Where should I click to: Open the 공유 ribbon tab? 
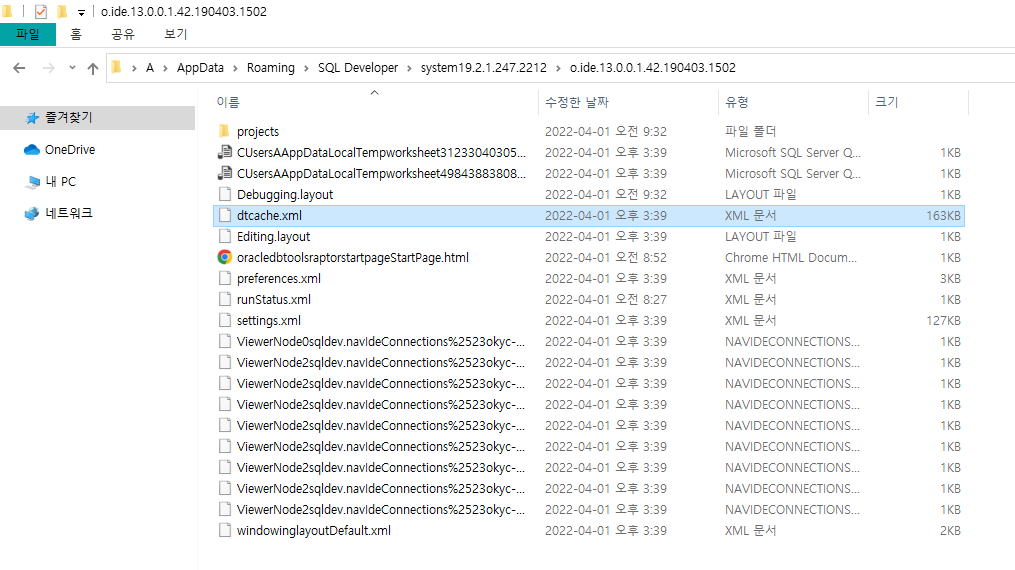[x=122, y=34]
